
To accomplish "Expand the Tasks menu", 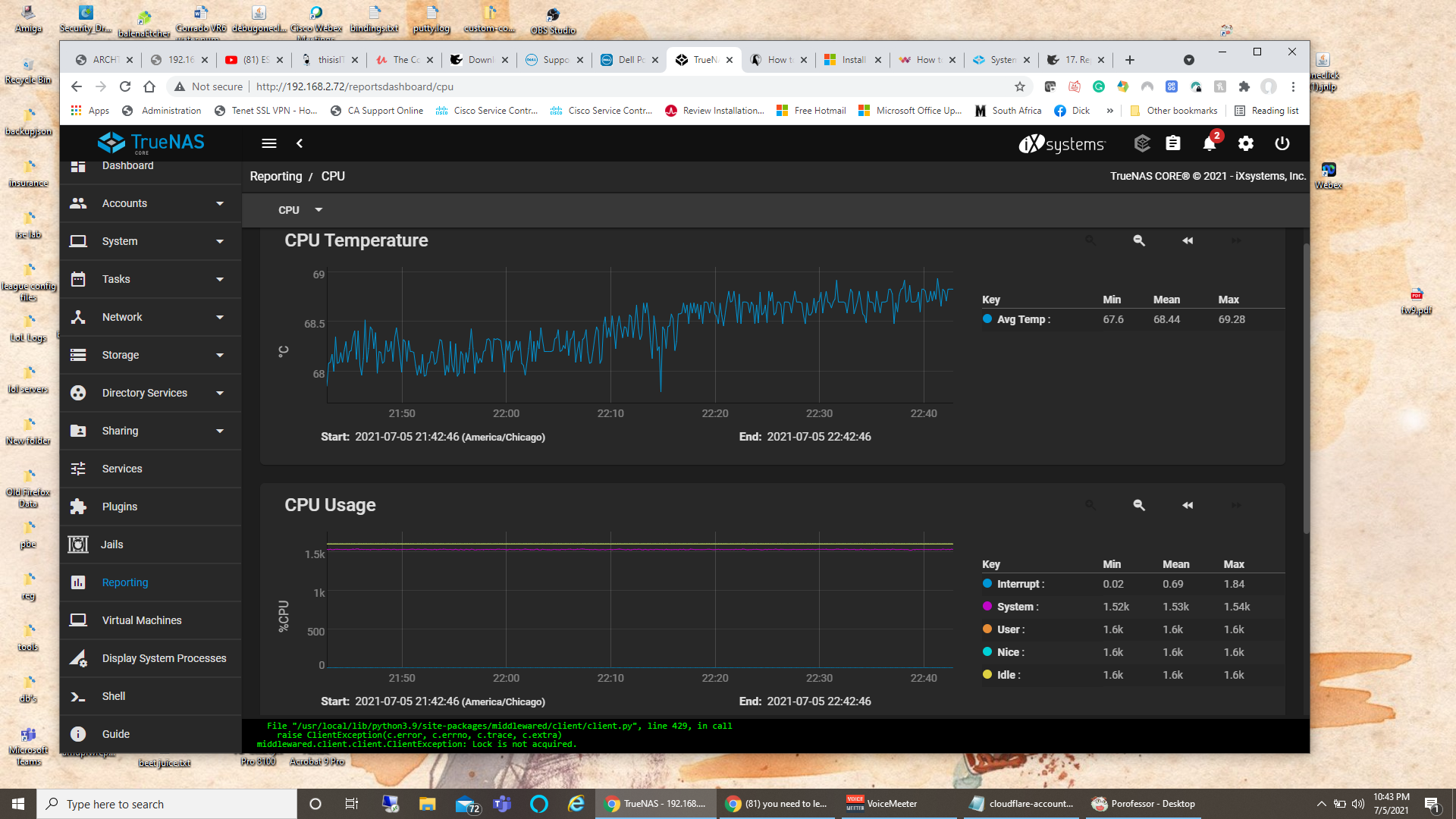I will [150, 279].
